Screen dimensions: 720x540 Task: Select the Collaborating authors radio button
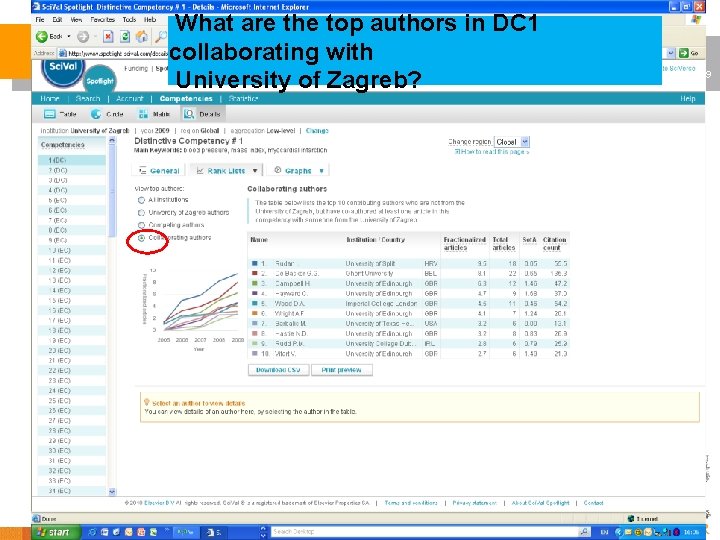click(x=141, y=238)
